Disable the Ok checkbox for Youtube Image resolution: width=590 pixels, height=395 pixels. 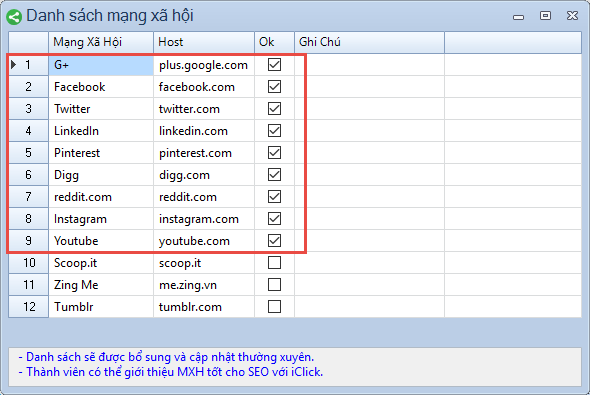(274, 240)
